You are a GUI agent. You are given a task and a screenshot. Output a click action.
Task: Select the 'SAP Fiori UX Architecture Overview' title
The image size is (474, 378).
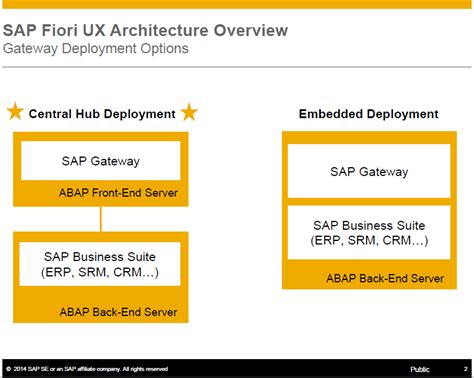[x=145, y=30]
